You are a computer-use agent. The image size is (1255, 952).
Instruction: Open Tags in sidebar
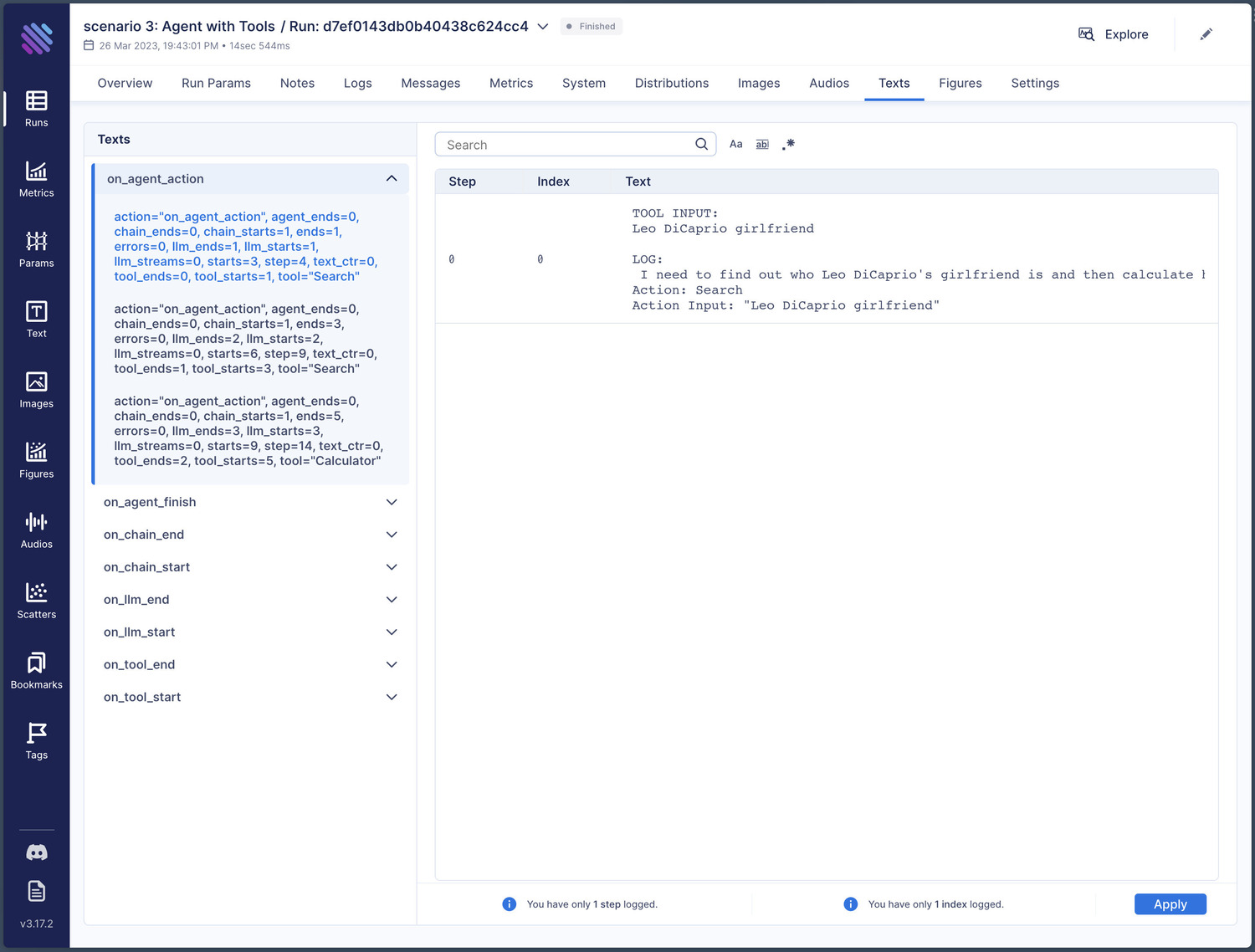[x=37, y=741]
